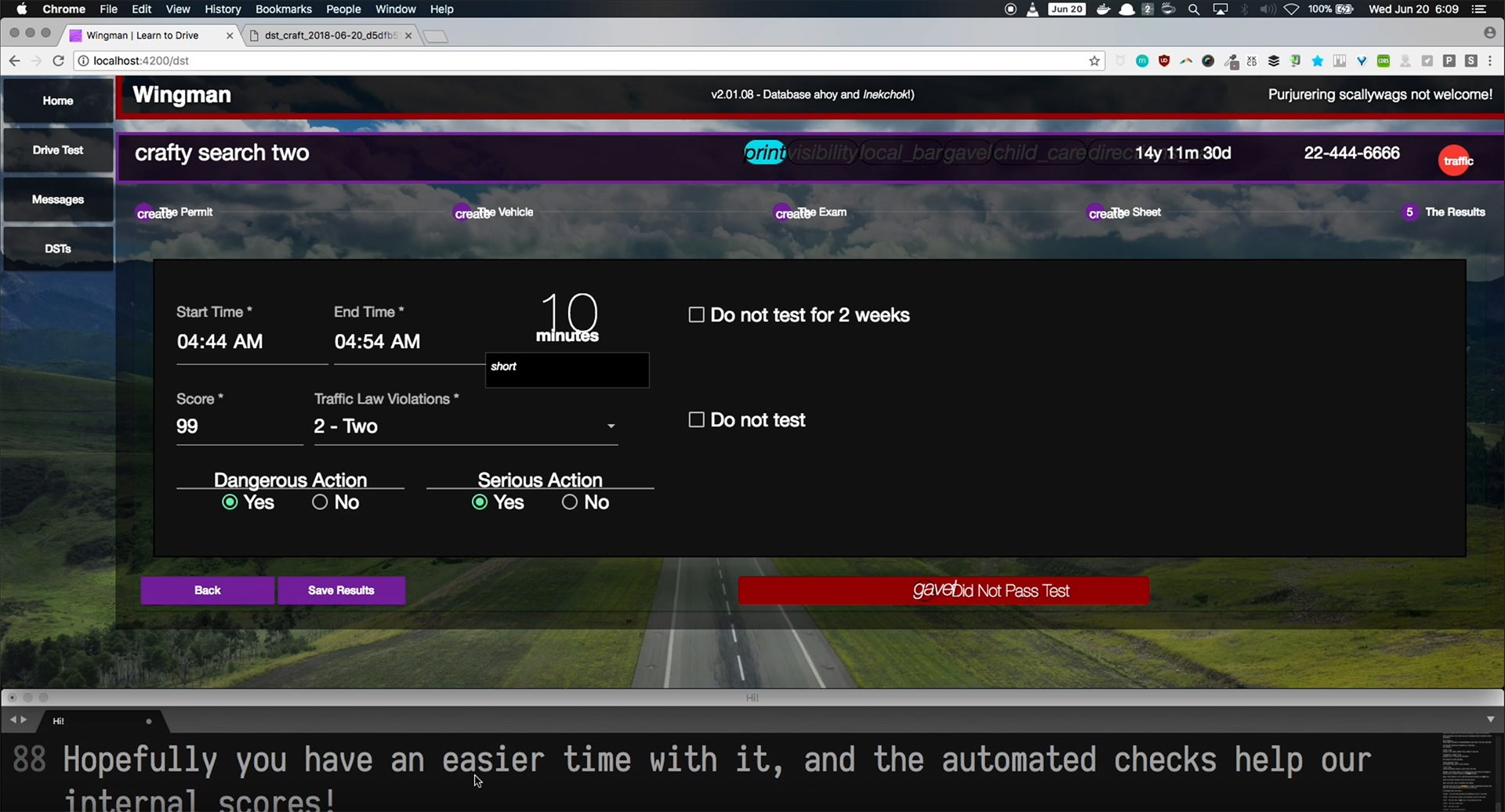
Task: Click the cyan print icon
Action: click(764, 153)
